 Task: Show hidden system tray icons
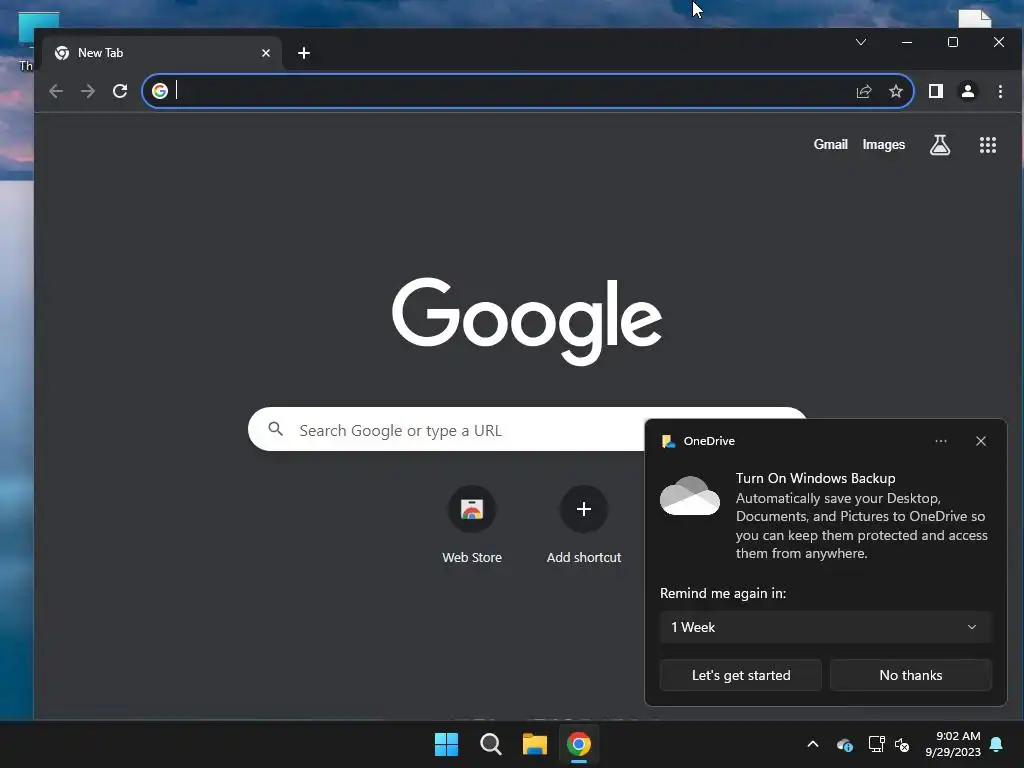coord(812,744)
